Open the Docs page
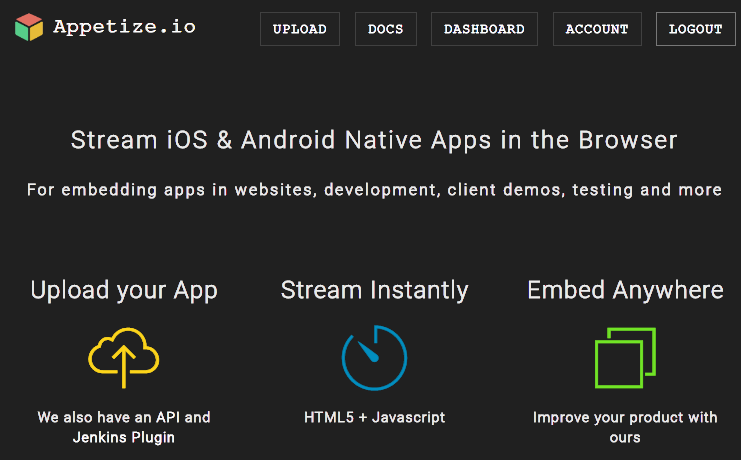Image resolution: width=741 pixels, height=460 pixels. click(386, 29)
